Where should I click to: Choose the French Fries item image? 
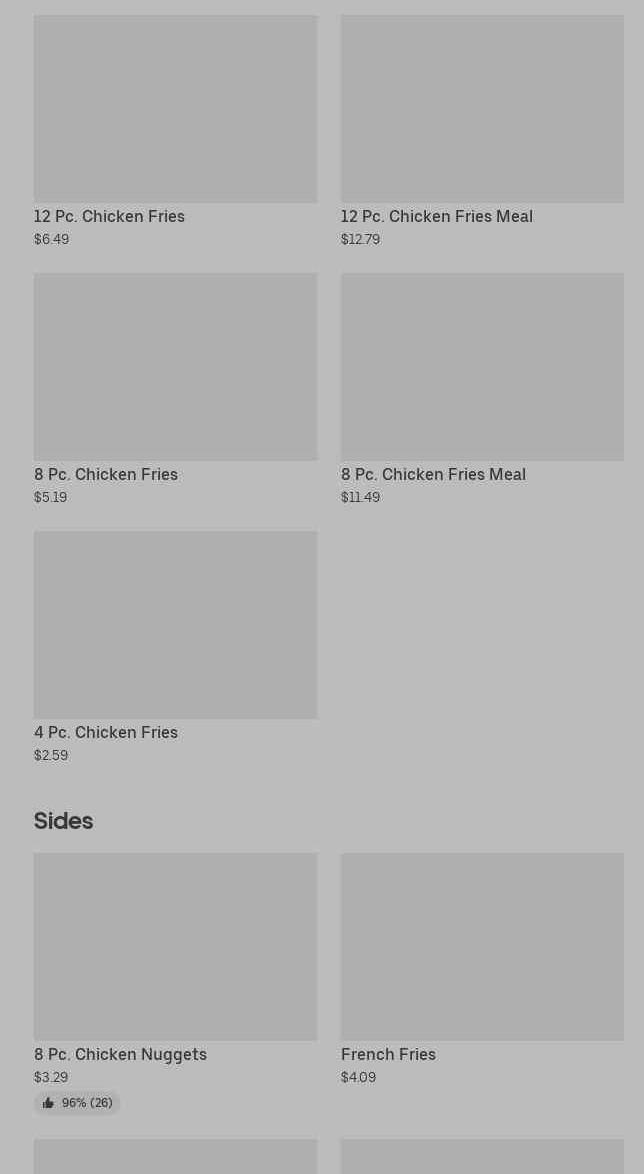482,946
